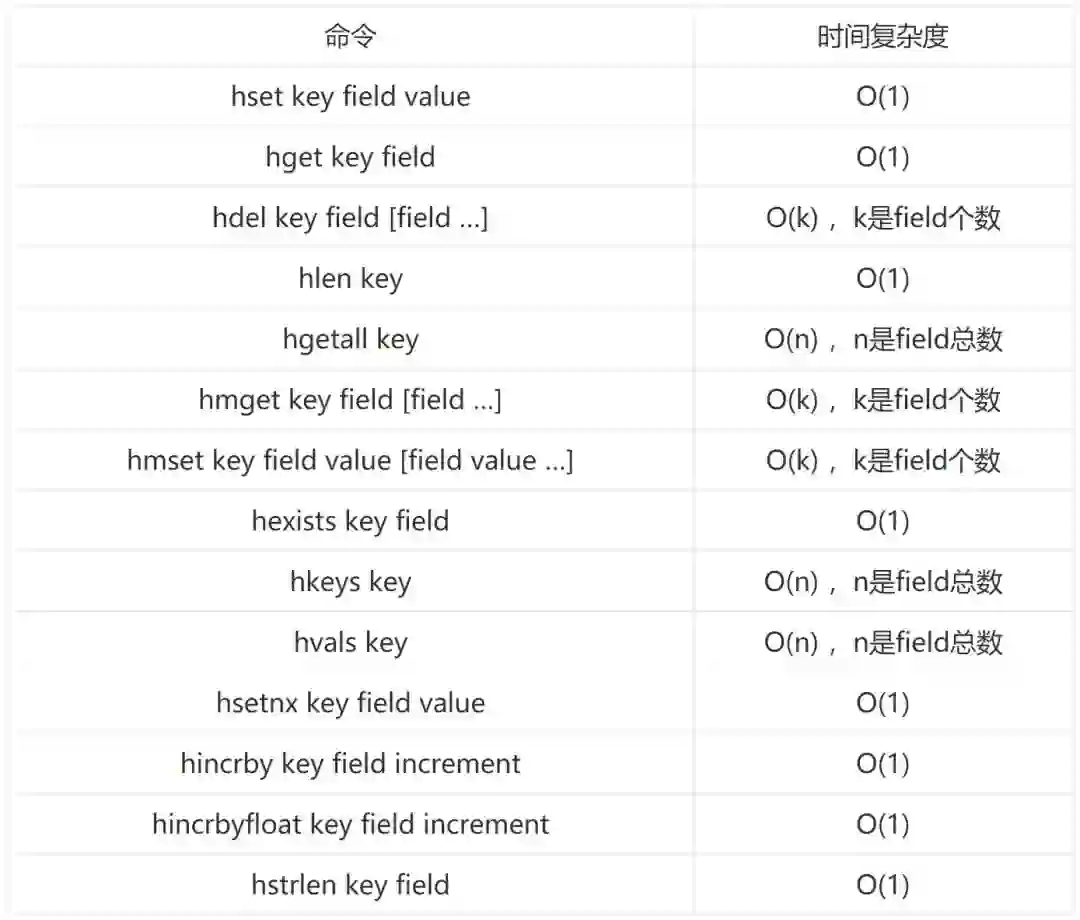Select the "hlen key" command cell
Viewport: 1080px width, 920px height.
click(350, 278)
